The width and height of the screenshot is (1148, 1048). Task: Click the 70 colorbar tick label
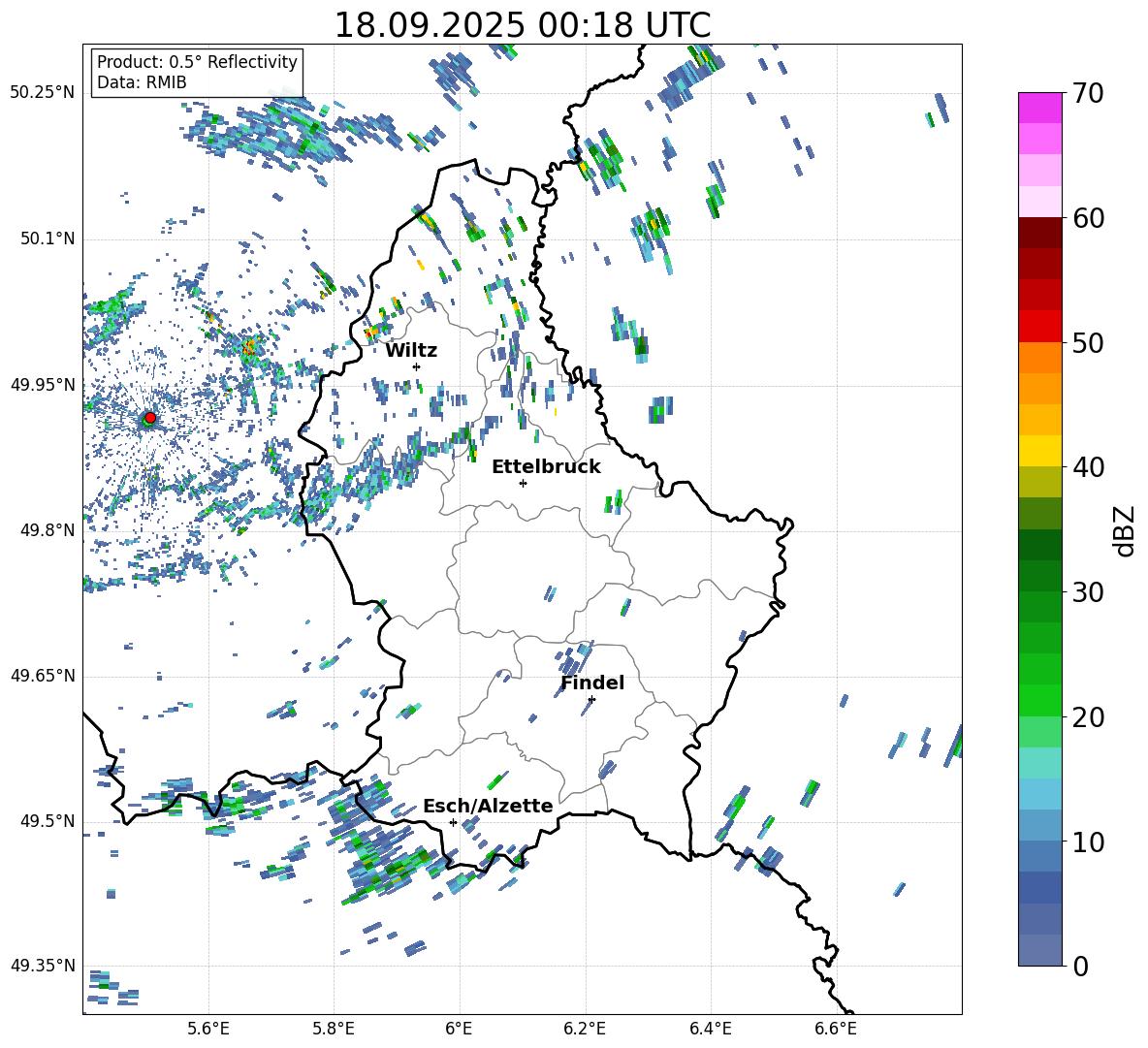1088,93
